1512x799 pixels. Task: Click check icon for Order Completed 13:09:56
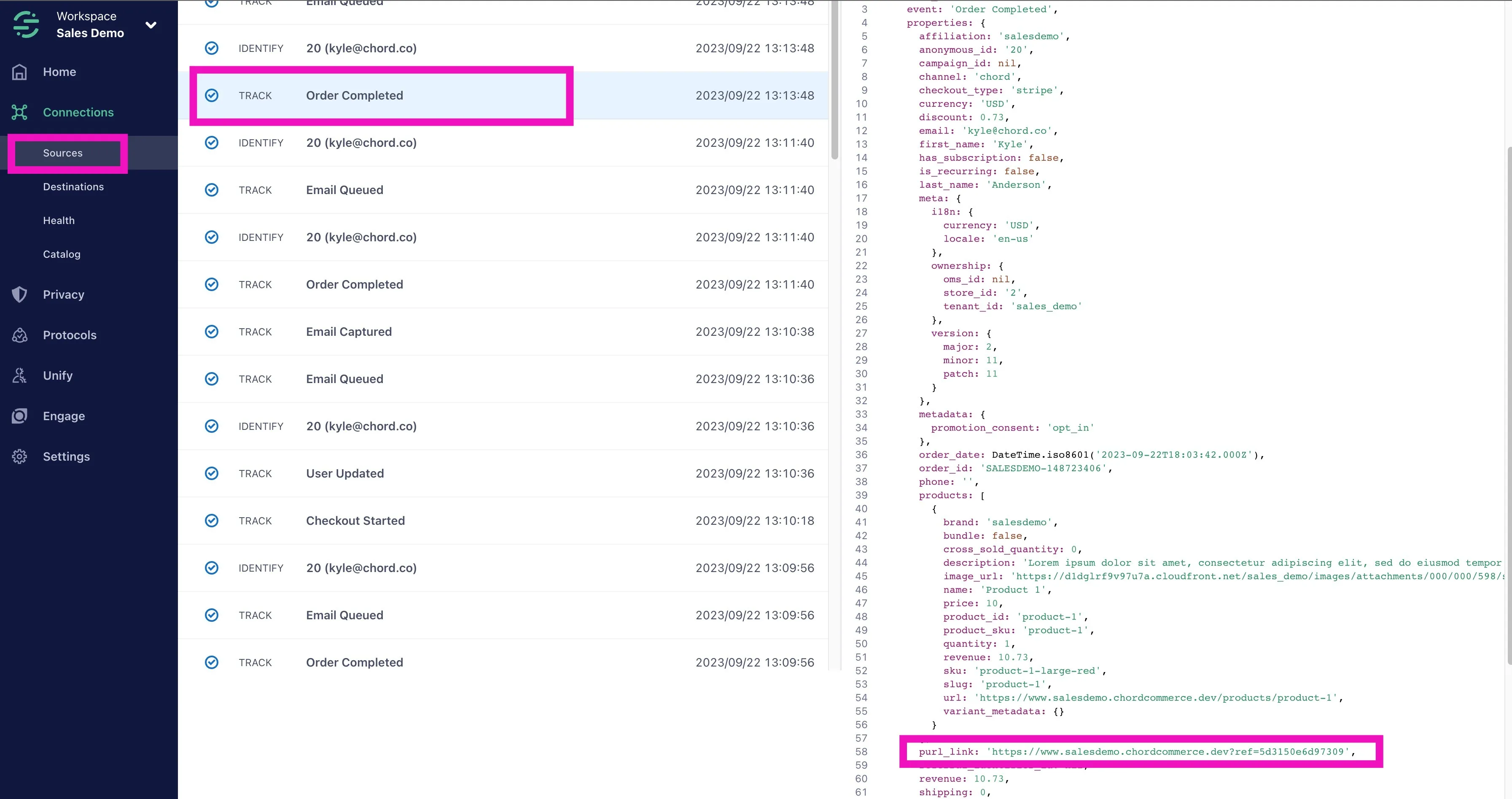(x=211, y=662)
